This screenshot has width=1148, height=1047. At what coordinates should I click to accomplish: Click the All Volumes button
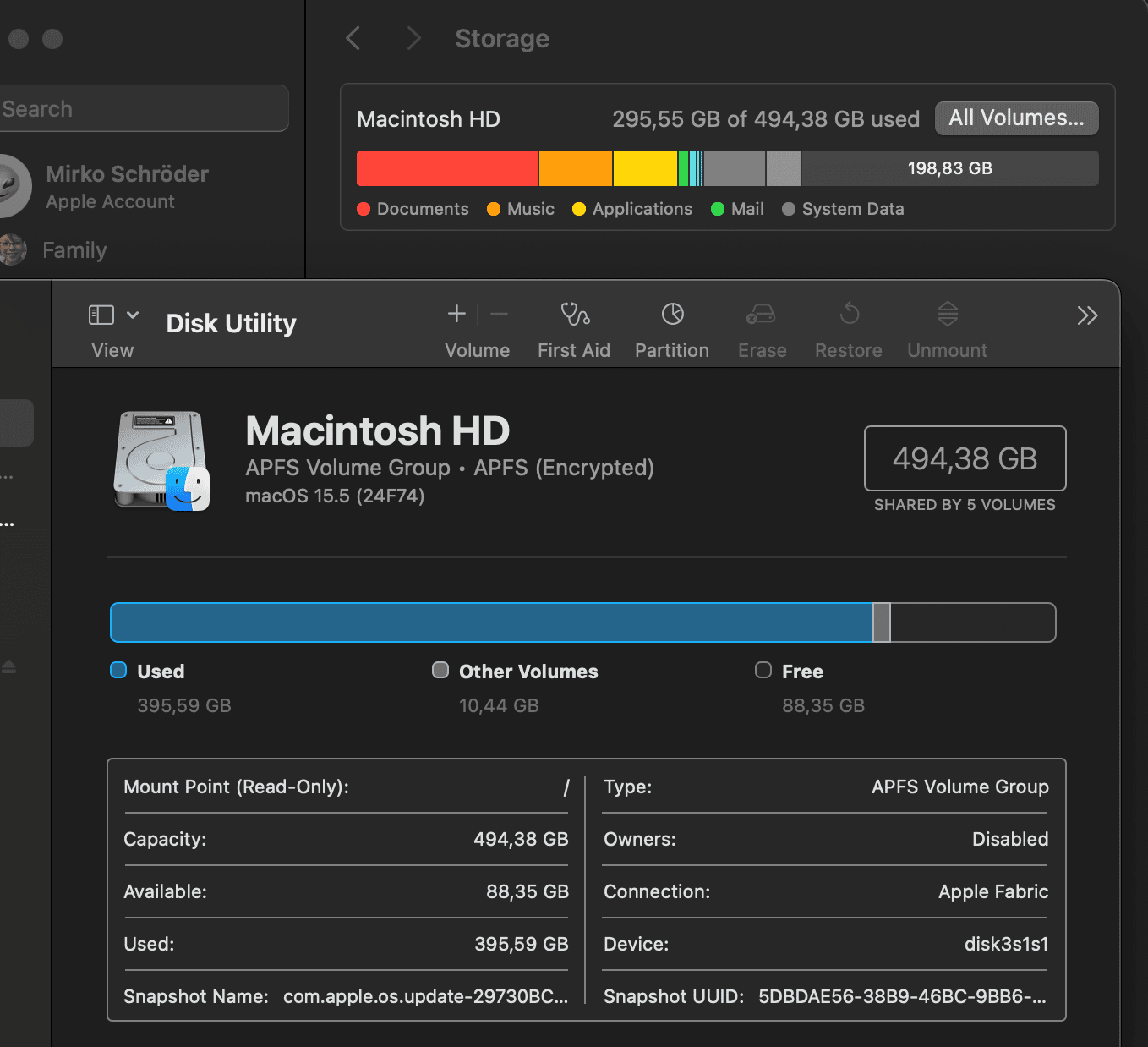(1016, 118)
